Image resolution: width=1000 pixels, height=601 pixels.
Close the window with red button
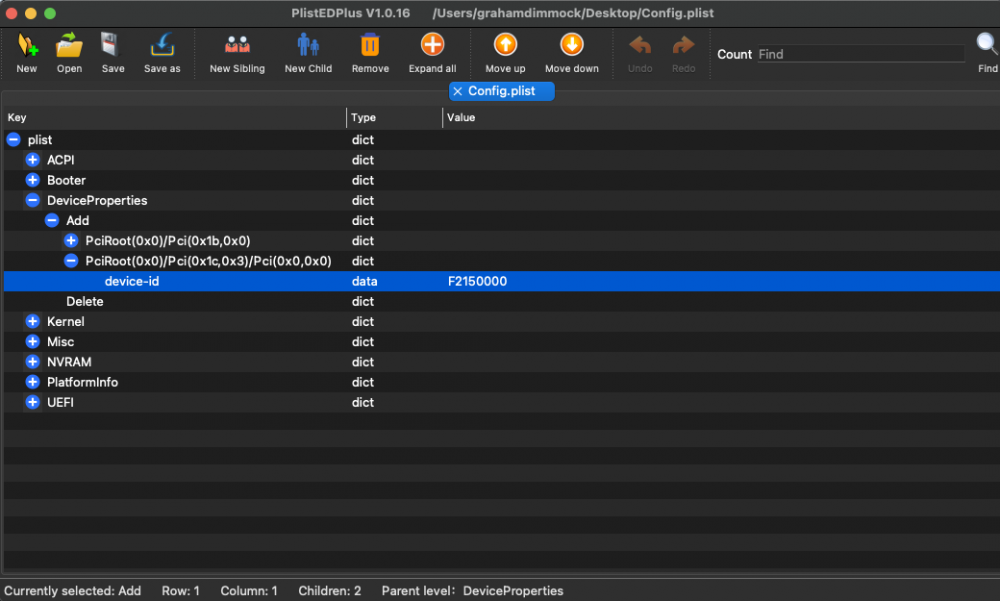[11, 13]
